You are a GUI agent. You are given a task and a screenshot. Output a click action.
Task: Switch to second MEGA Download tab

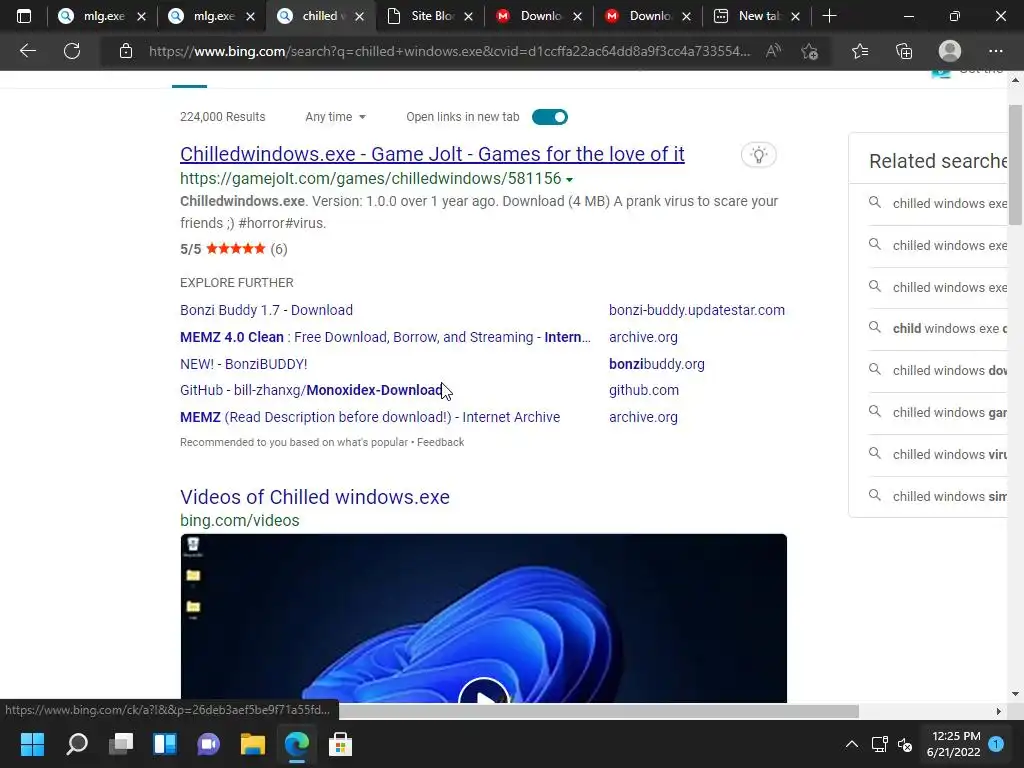tap(648, 16)
